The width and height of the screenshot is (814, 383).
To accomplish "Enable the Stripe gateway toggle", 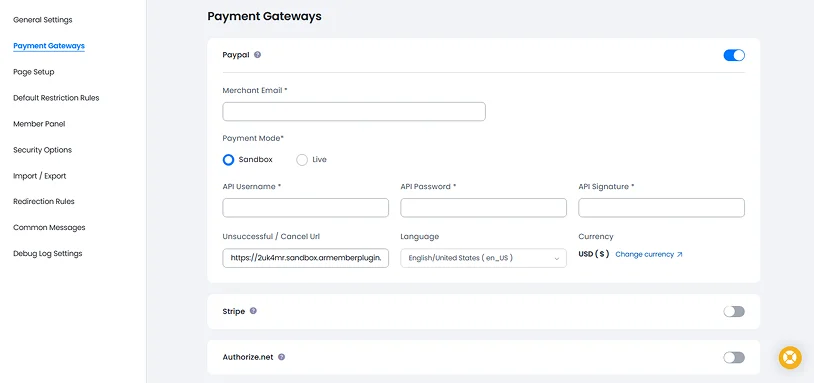I will pos(734,311).
